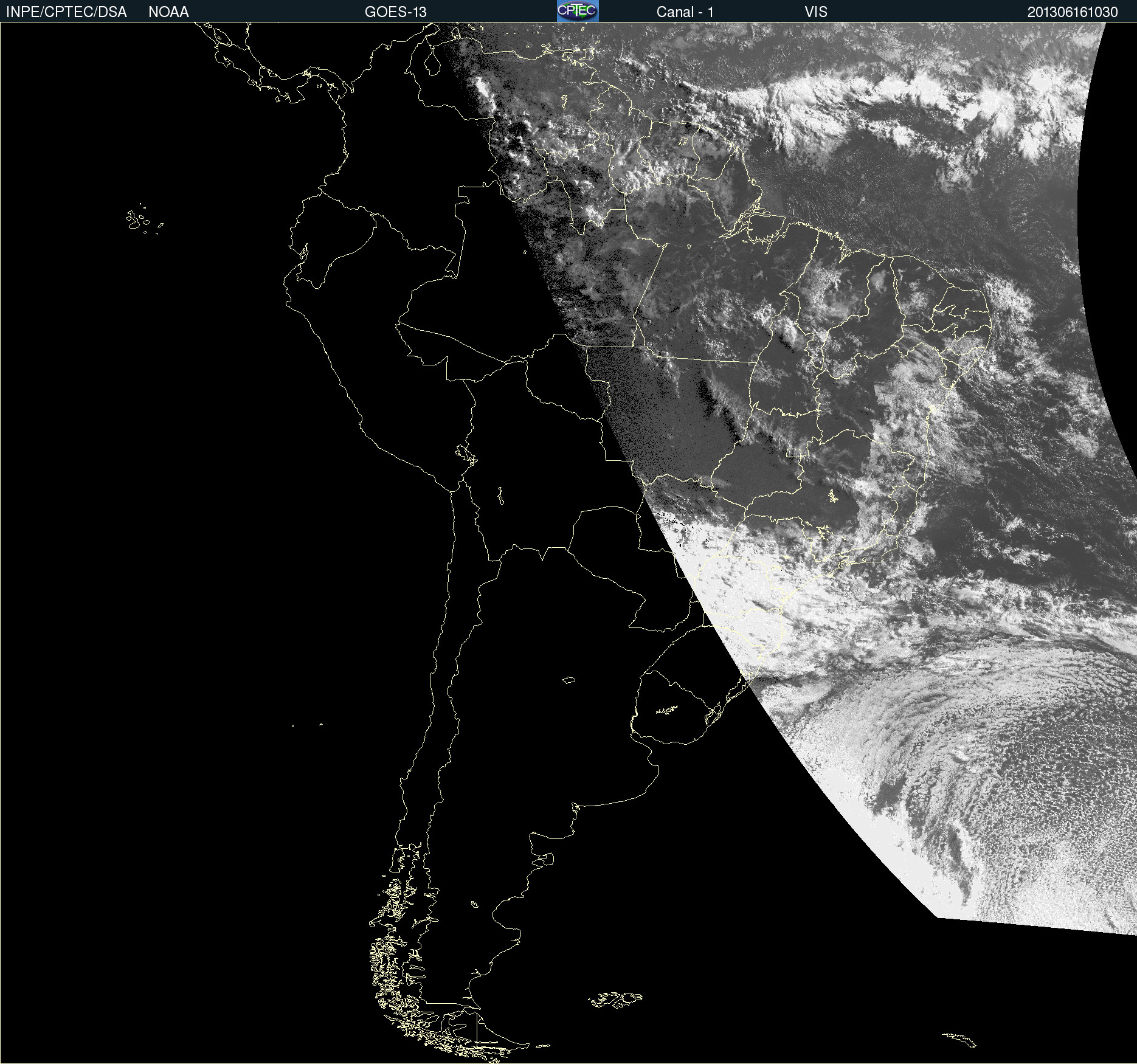Click the VIS channel label
1137x1064 pixels.
[x=816, y=12]
